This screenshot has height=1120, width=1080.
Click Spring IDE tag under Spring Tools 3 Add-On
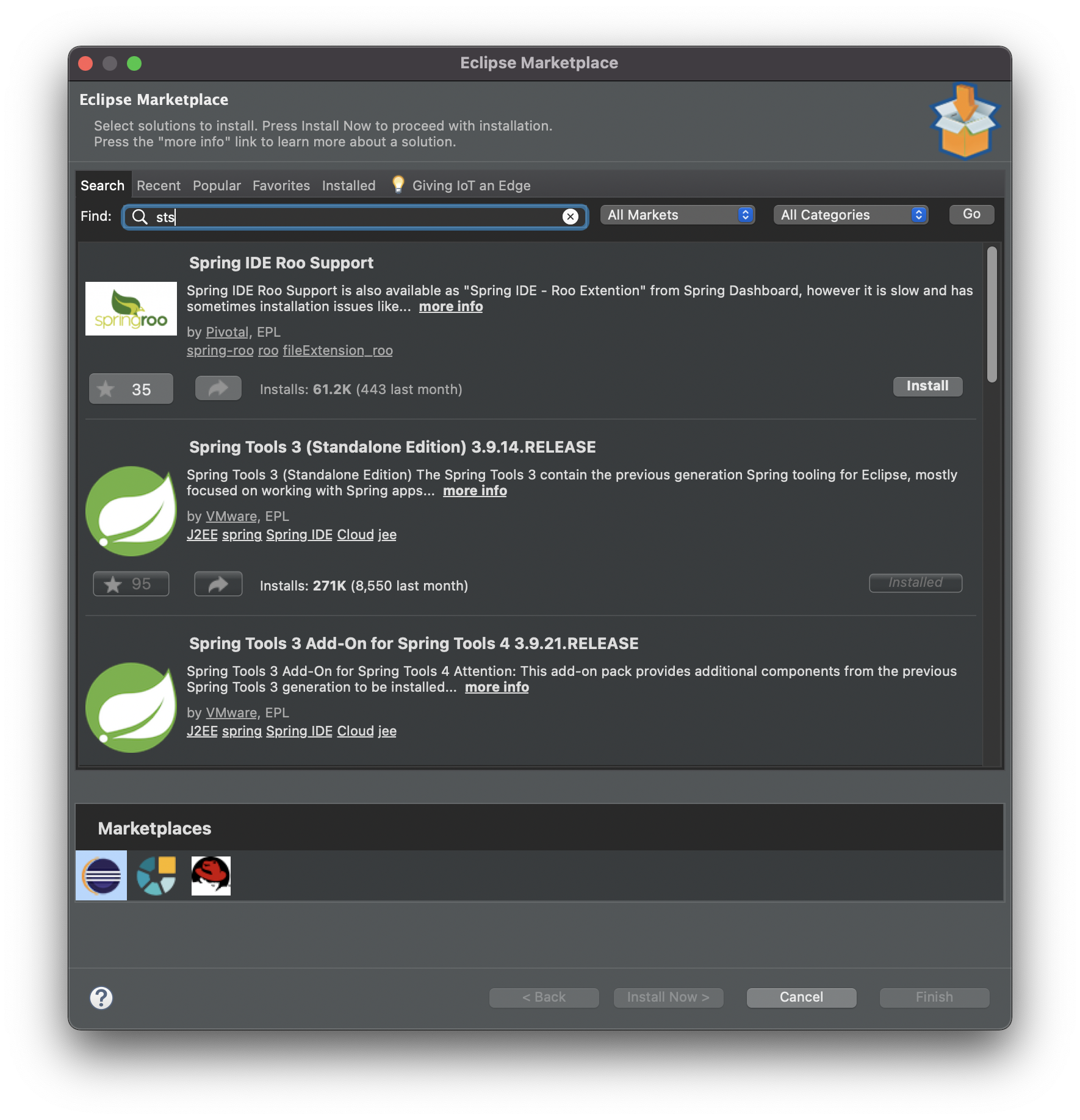pyautogui.click(x=299, y=731)
